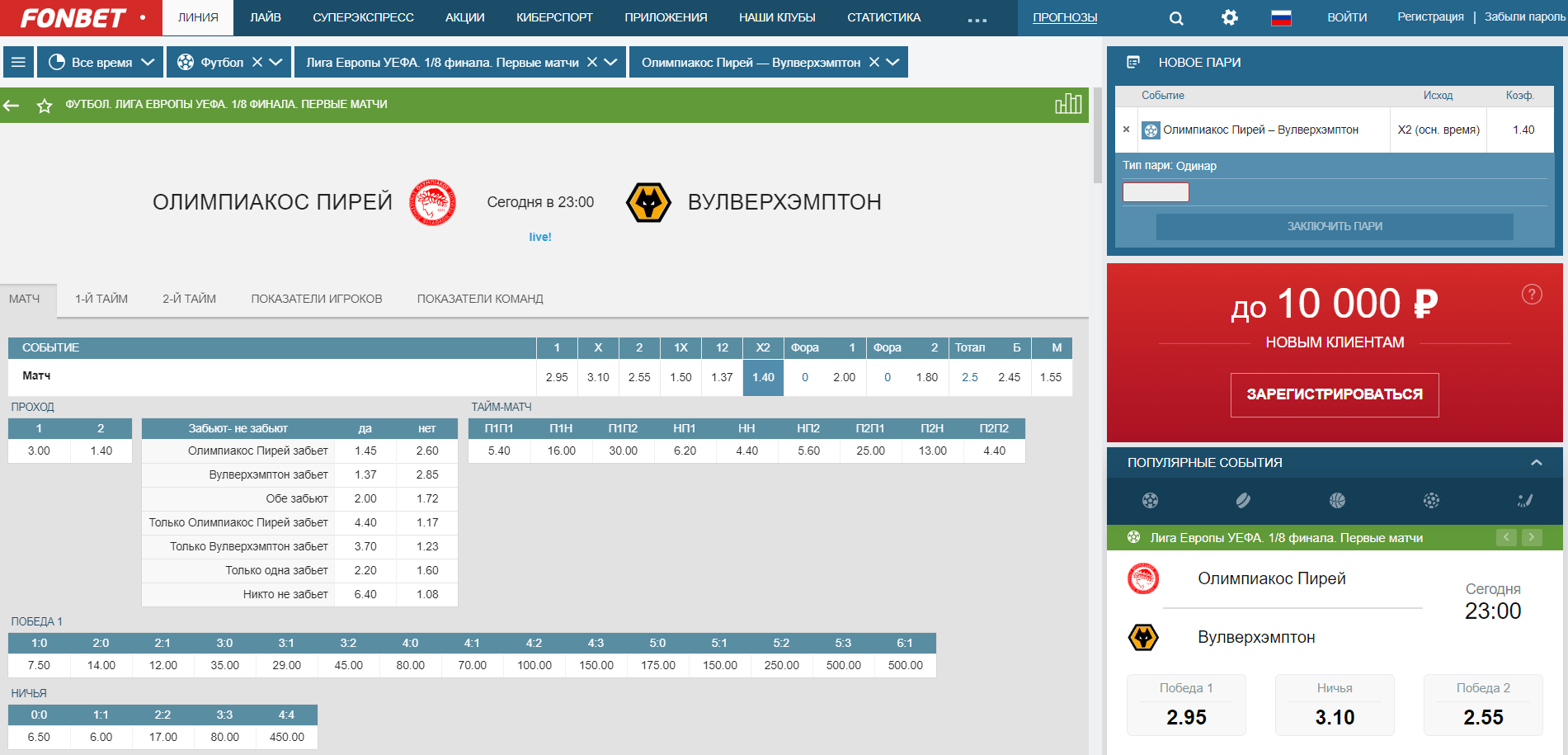
Task: Open СТАТИСТИКА menu item
Action: point(883,17)
